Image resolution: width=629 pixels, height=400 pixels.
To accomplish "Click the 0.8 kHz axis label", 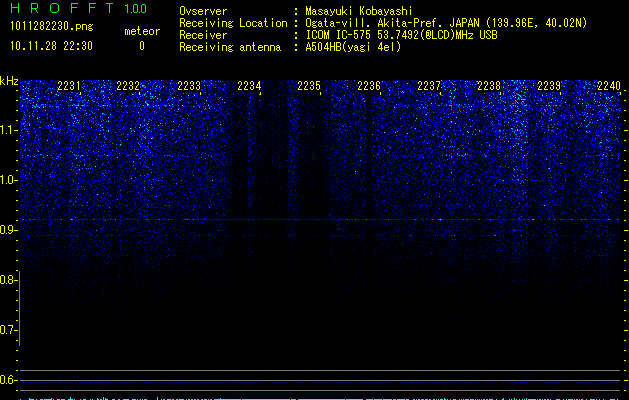I will tap(8, 280).
